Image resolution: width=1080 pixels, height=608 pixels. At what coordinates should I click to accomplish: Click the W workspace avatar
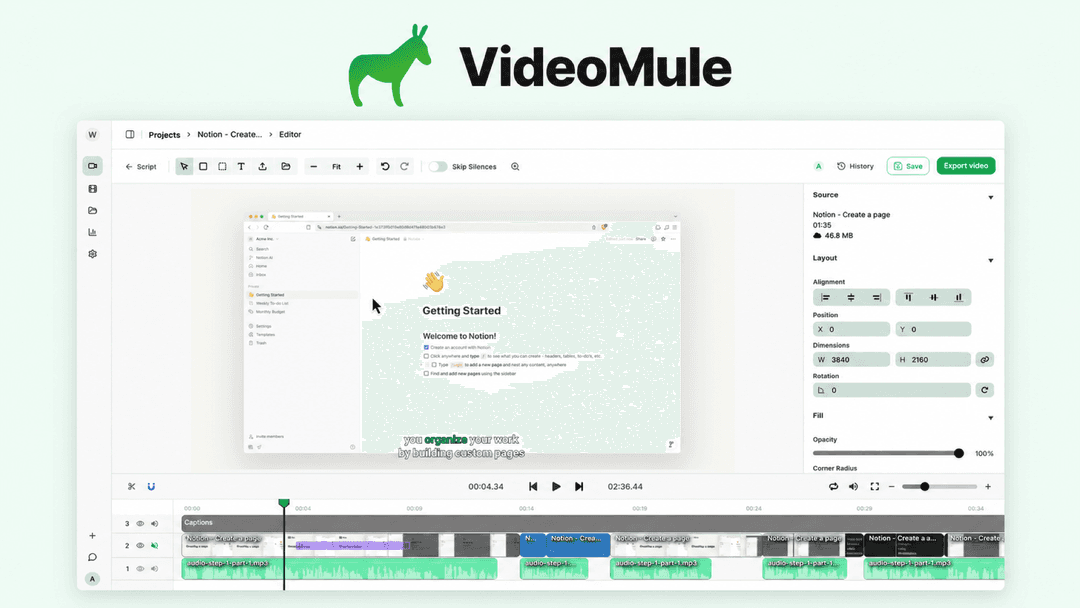[92, 134]
